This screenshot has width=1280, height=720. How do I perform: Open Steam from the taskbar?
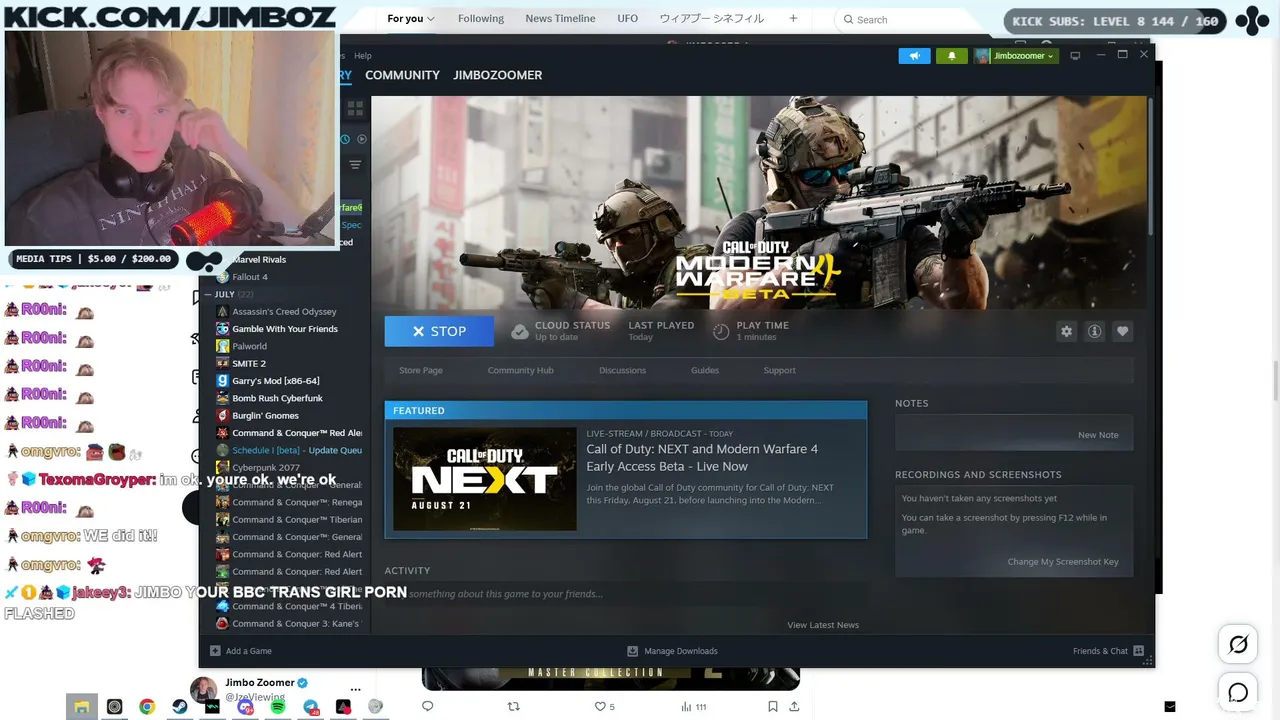(x=180, y=707)
